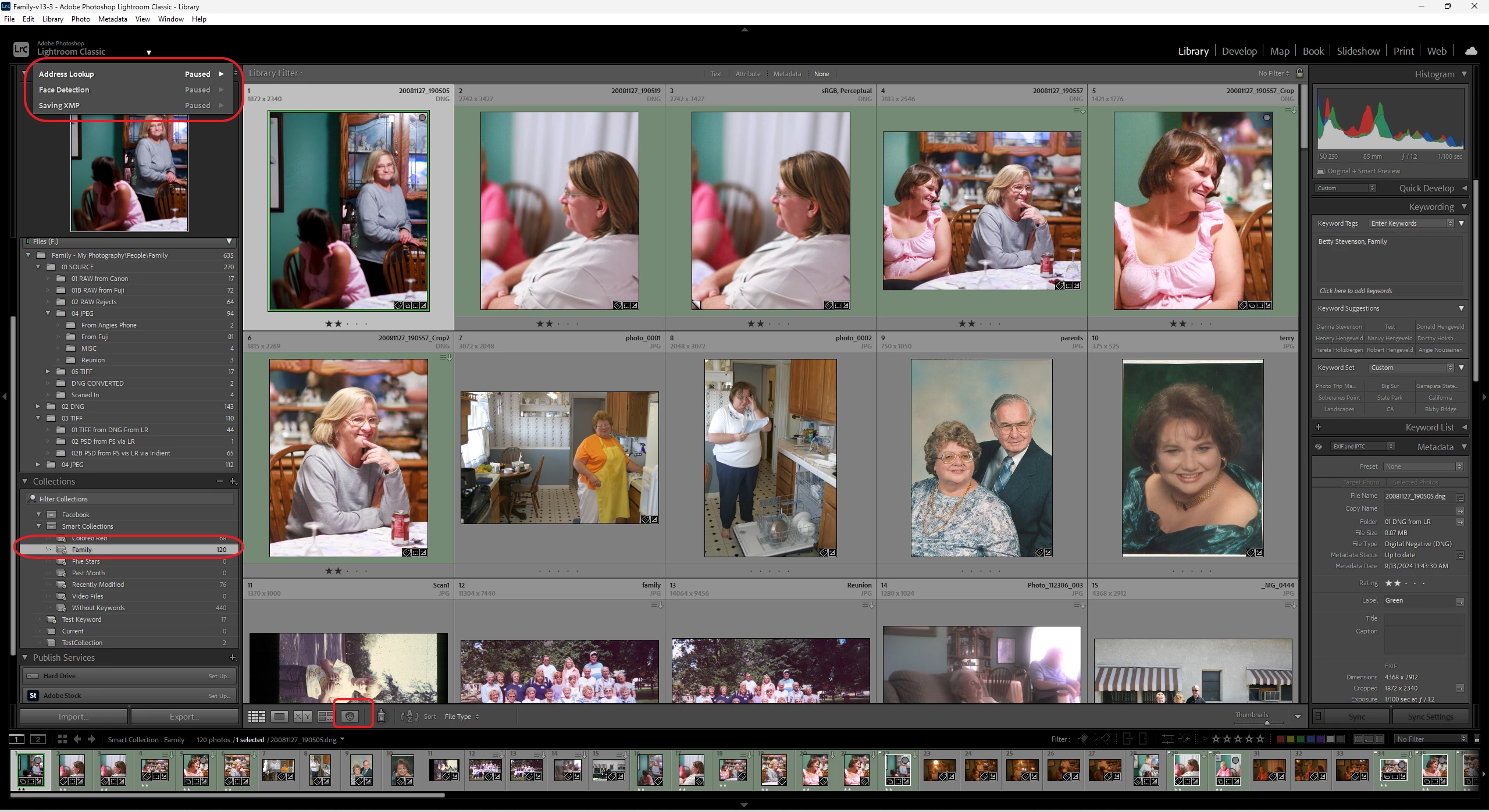
Task: Toggle the Library Filter lock icon
Action: 1300,73
